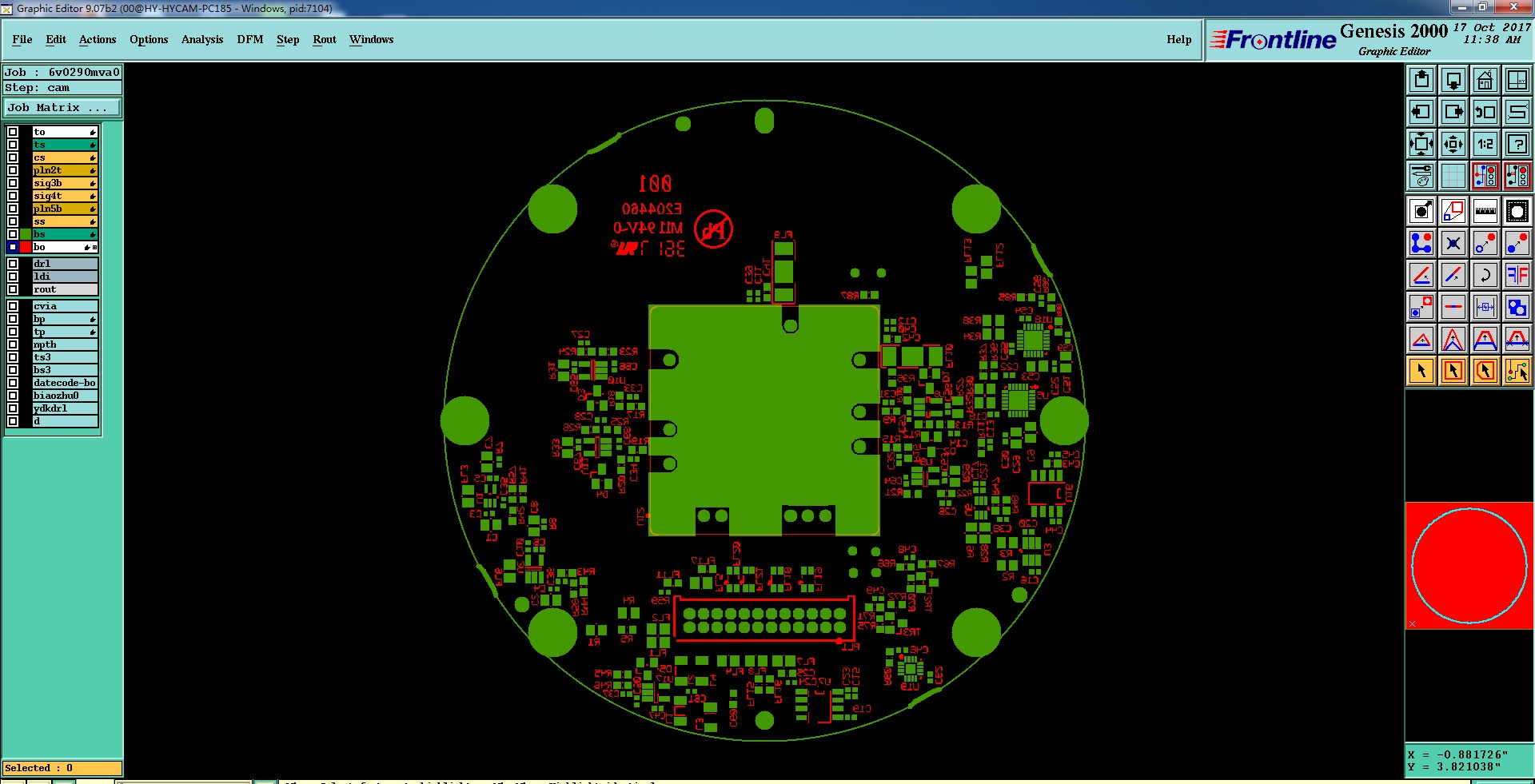
Task: Open the Step menu
Action: point(288,39)
